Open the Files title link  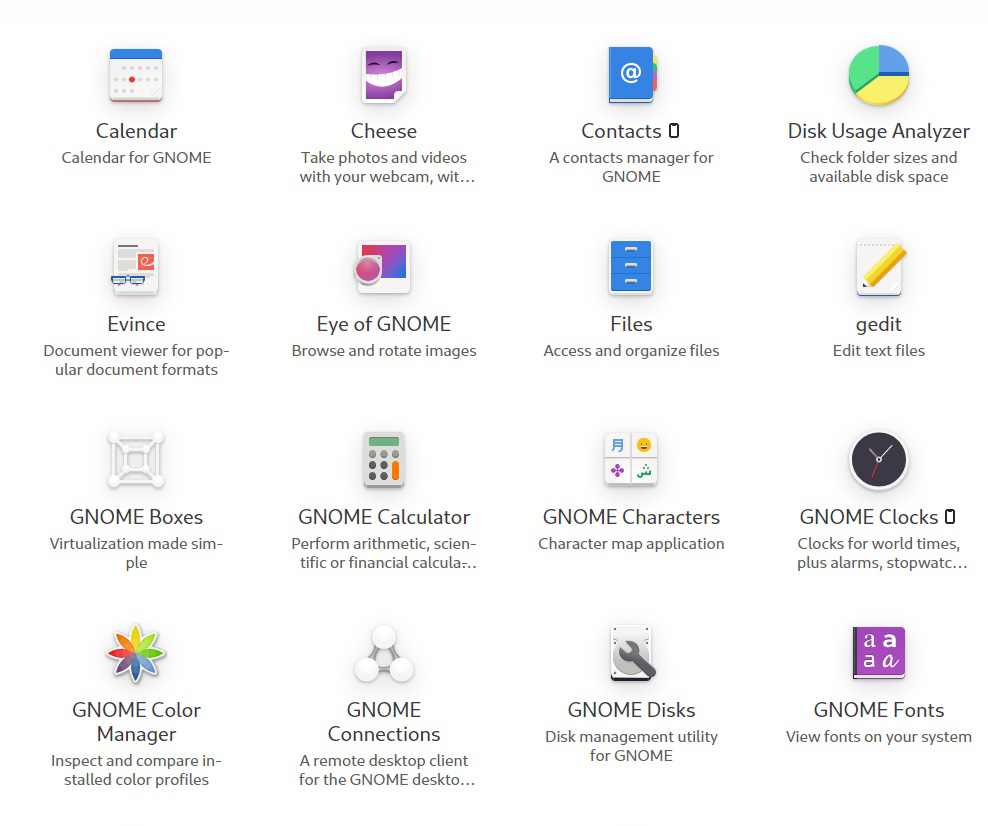click(631, 324)
